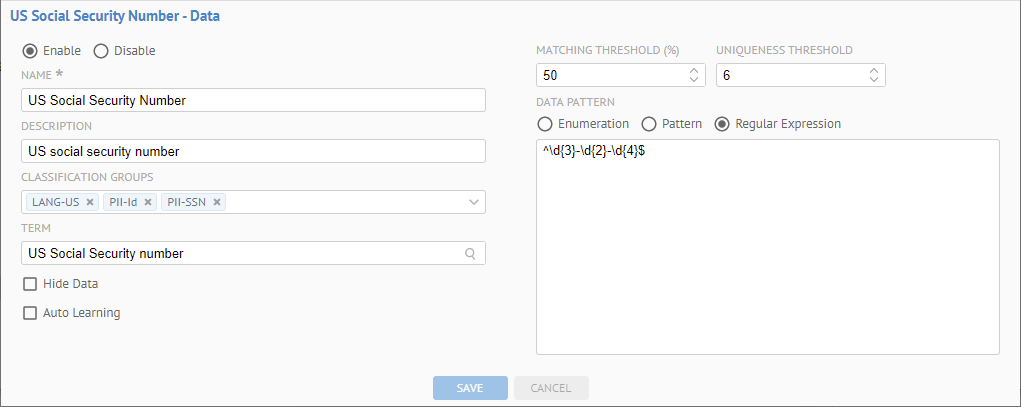Viewport: 1021px width, 407px height.
Task: Select Regular Expression data pattern
Action: (722, 124)
